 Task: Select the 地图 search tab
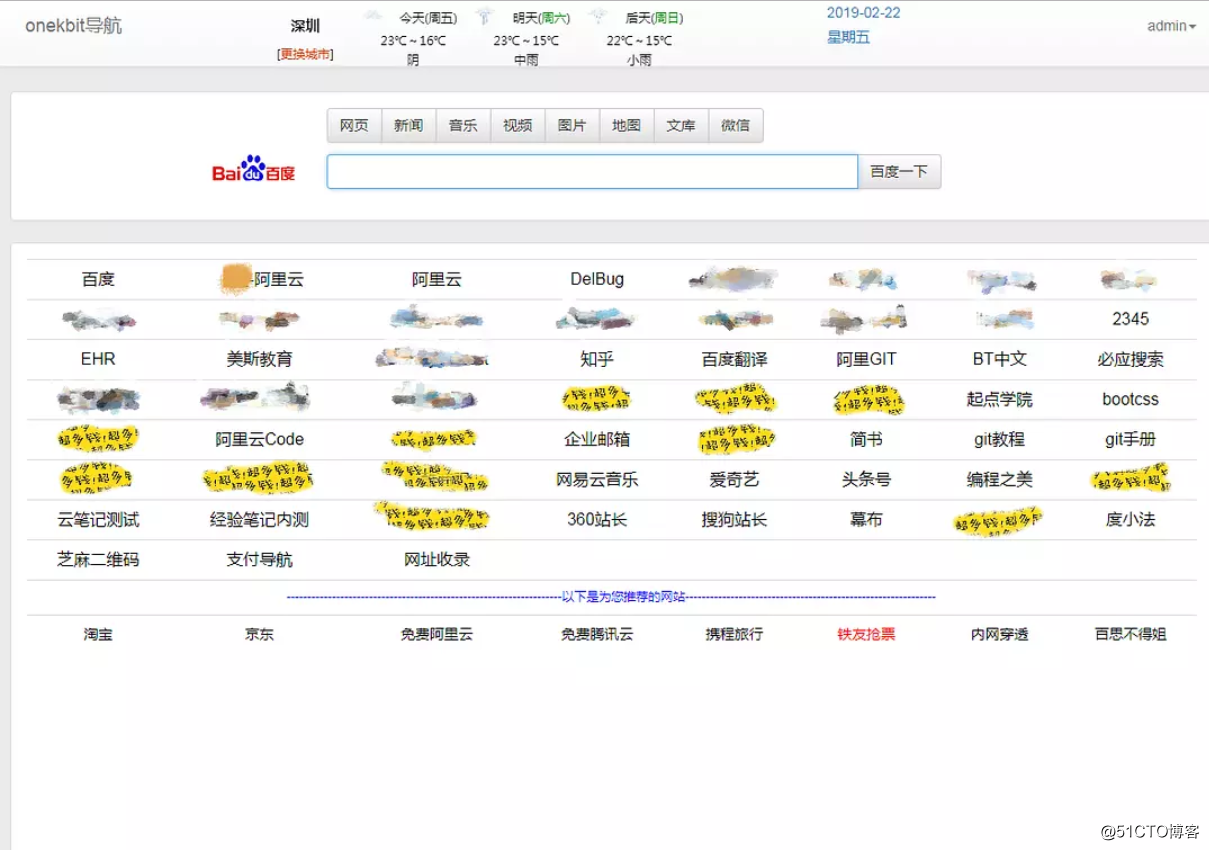click(x=626, y=125)
